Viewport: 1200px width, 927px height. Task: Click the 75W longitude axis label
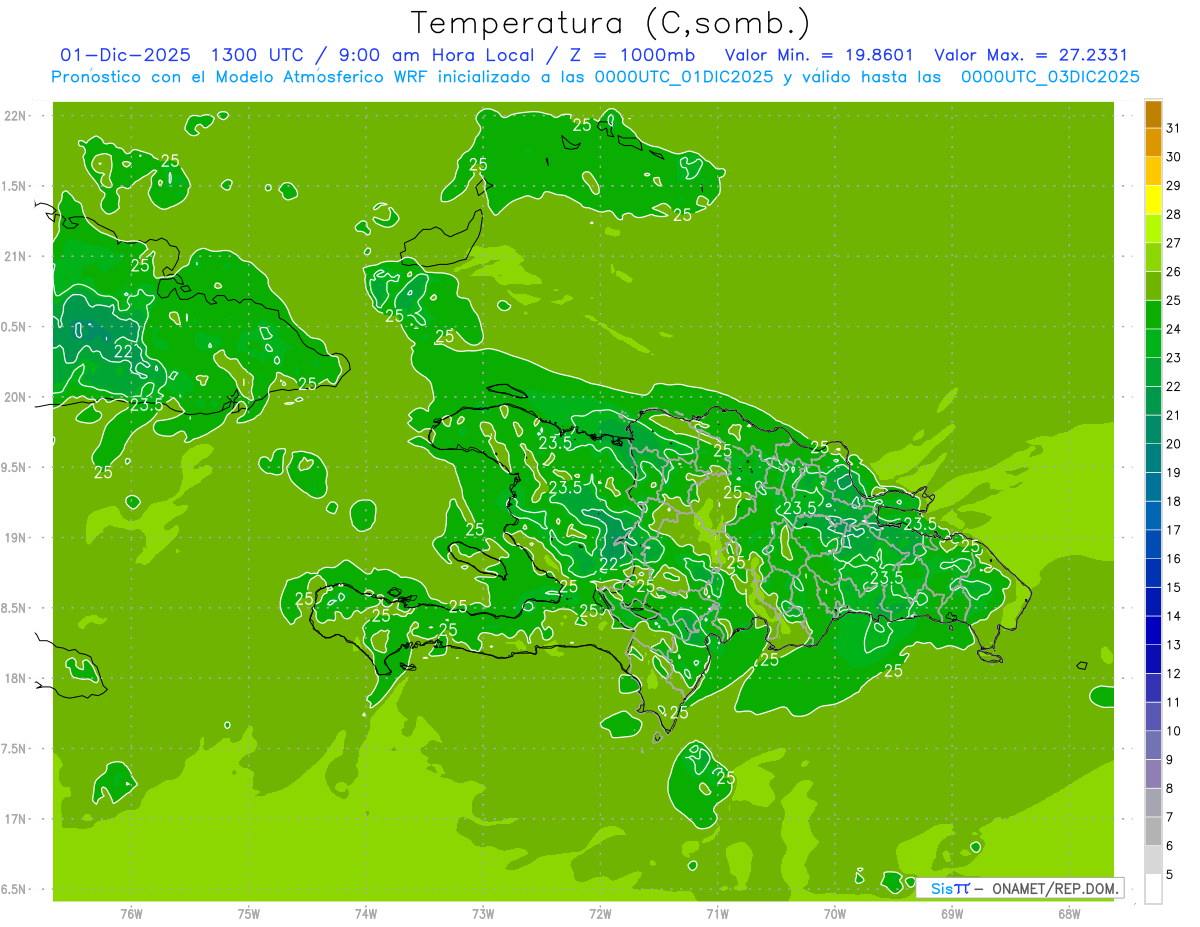(249, 914)
